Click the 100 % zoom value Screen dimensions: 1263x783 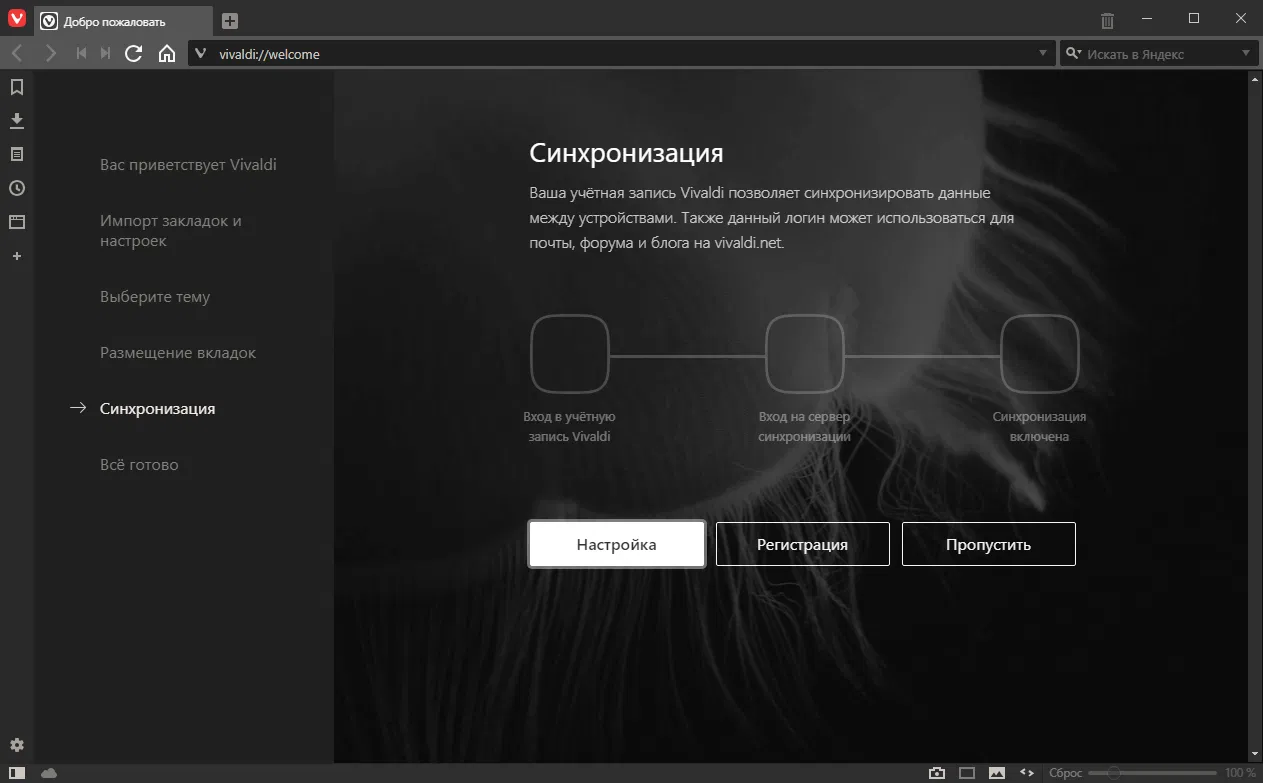click(x=1240, y=773)
